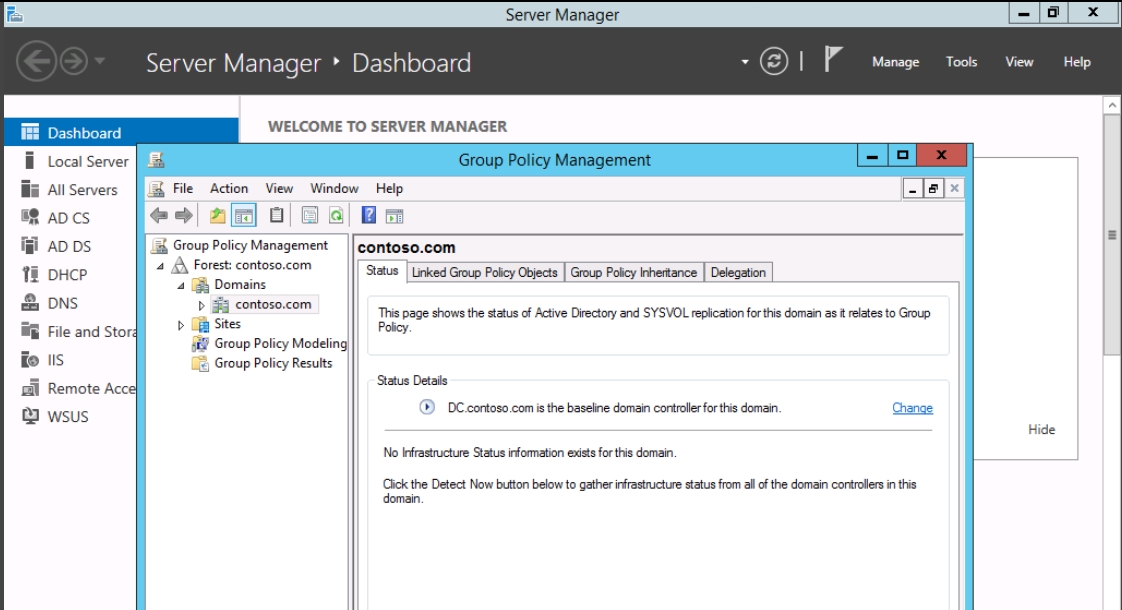1122x610 pixels.
Task: Maximize the Group Policy Management window
Action: [902, 155]
